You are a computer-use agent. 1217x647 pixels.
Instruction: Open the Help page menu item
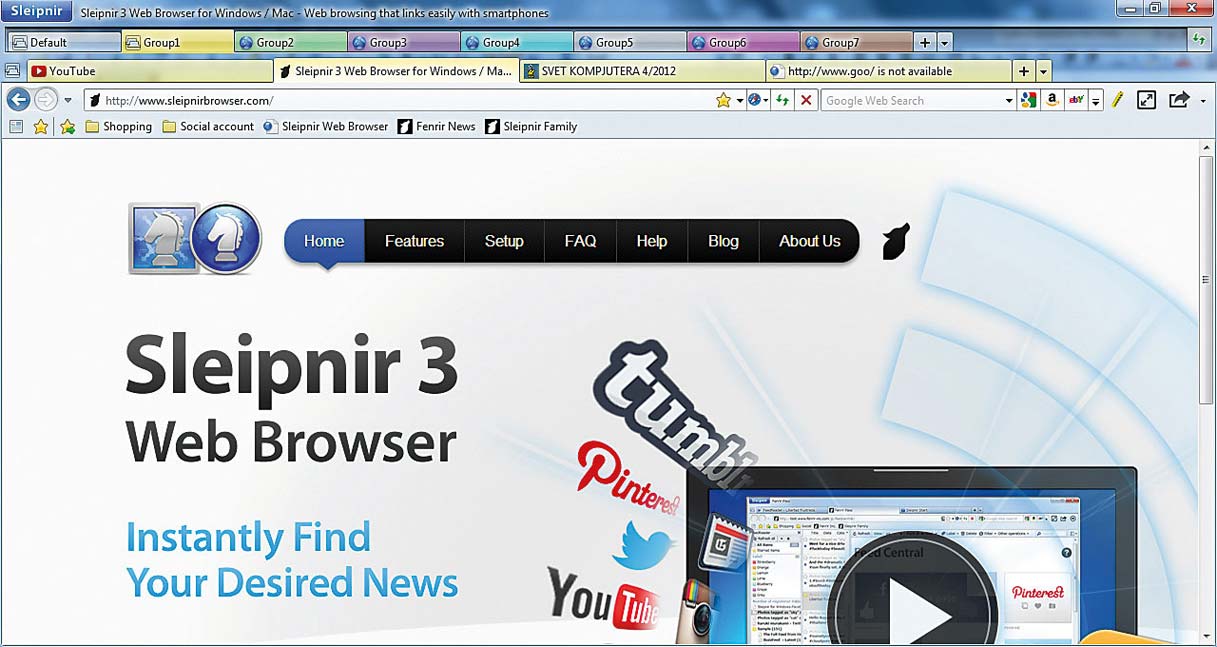[x=652, y=241]
